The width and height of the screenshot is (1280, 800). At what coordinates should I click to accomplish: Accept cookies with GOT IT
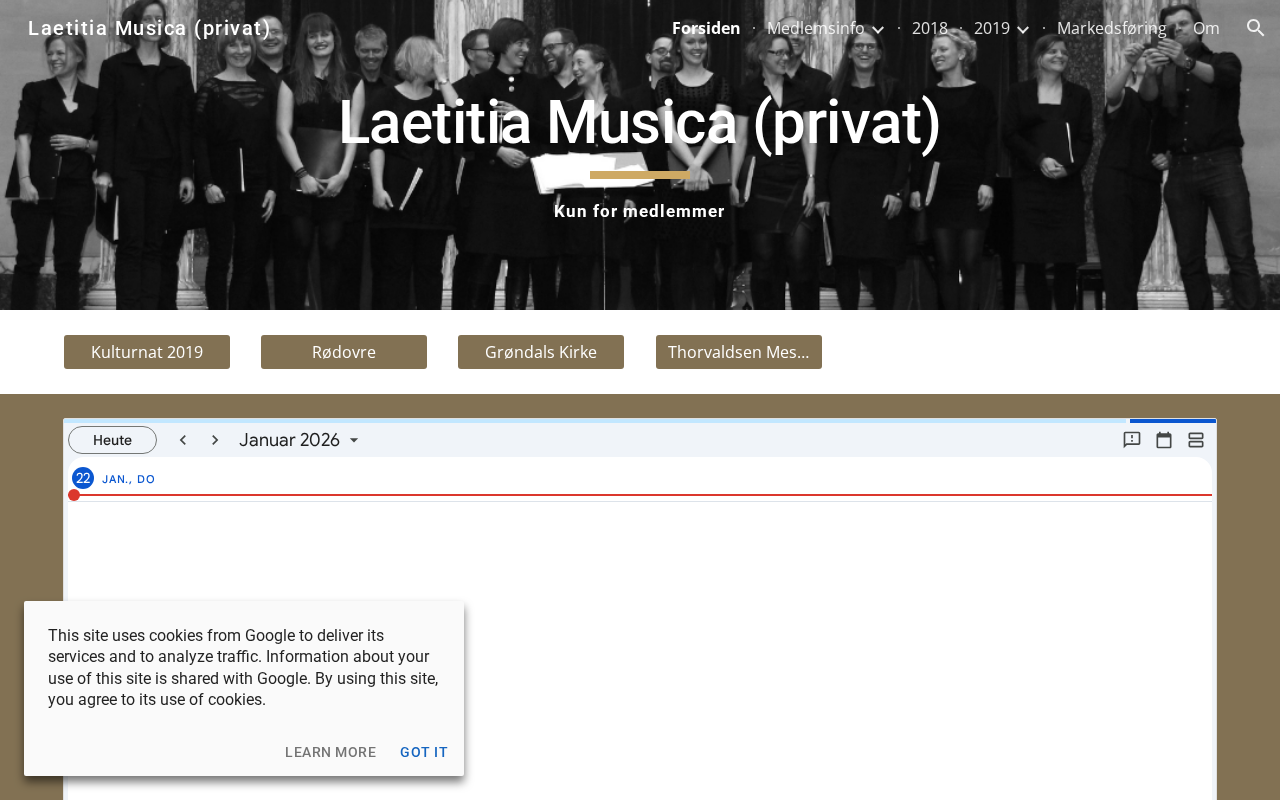point(424,752)
